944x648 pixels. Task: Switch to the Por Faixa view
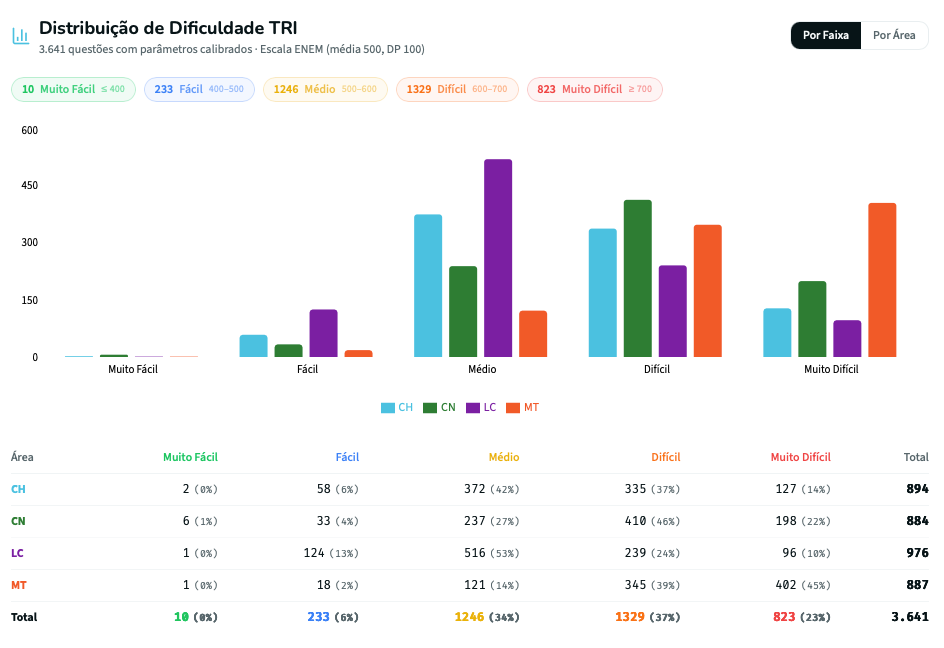[x=825, y=36]
